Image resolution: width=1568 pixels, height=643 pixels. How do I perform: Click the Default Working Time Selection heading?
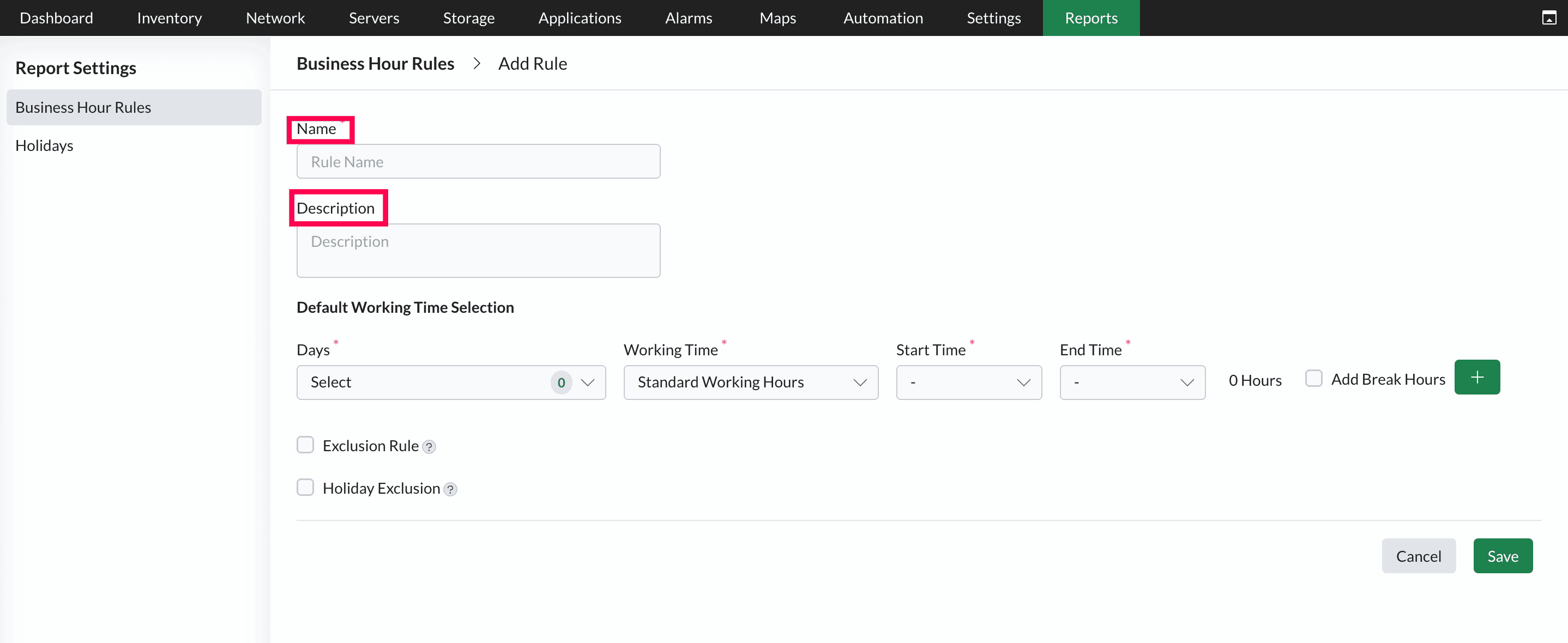tap(405, 307)
